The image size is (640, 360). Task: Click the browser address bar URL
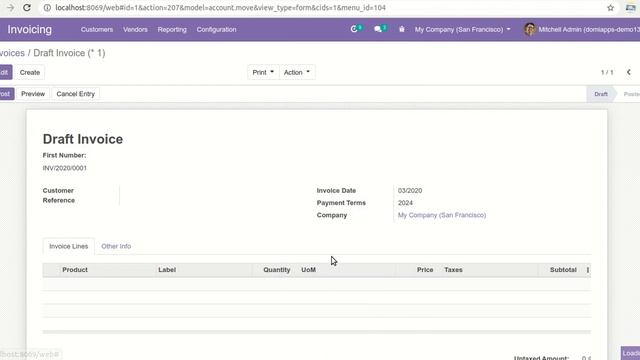pos(220,8)
